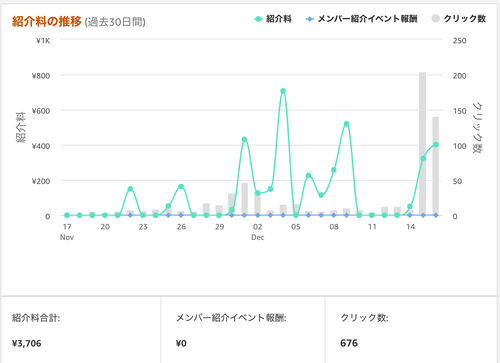Select the green peak point at Dec 09
The height and width of the screenshot is (363, 500).
tap(346, 124)
